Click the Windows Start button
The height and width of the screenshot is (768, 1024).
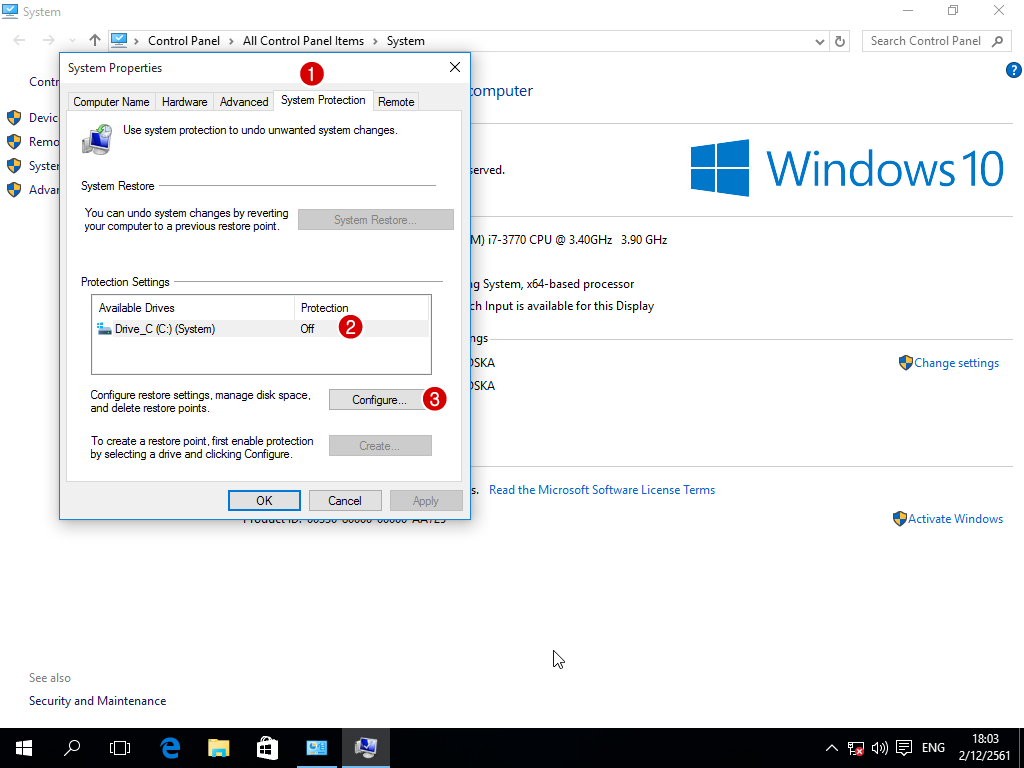tap(24, 747)
